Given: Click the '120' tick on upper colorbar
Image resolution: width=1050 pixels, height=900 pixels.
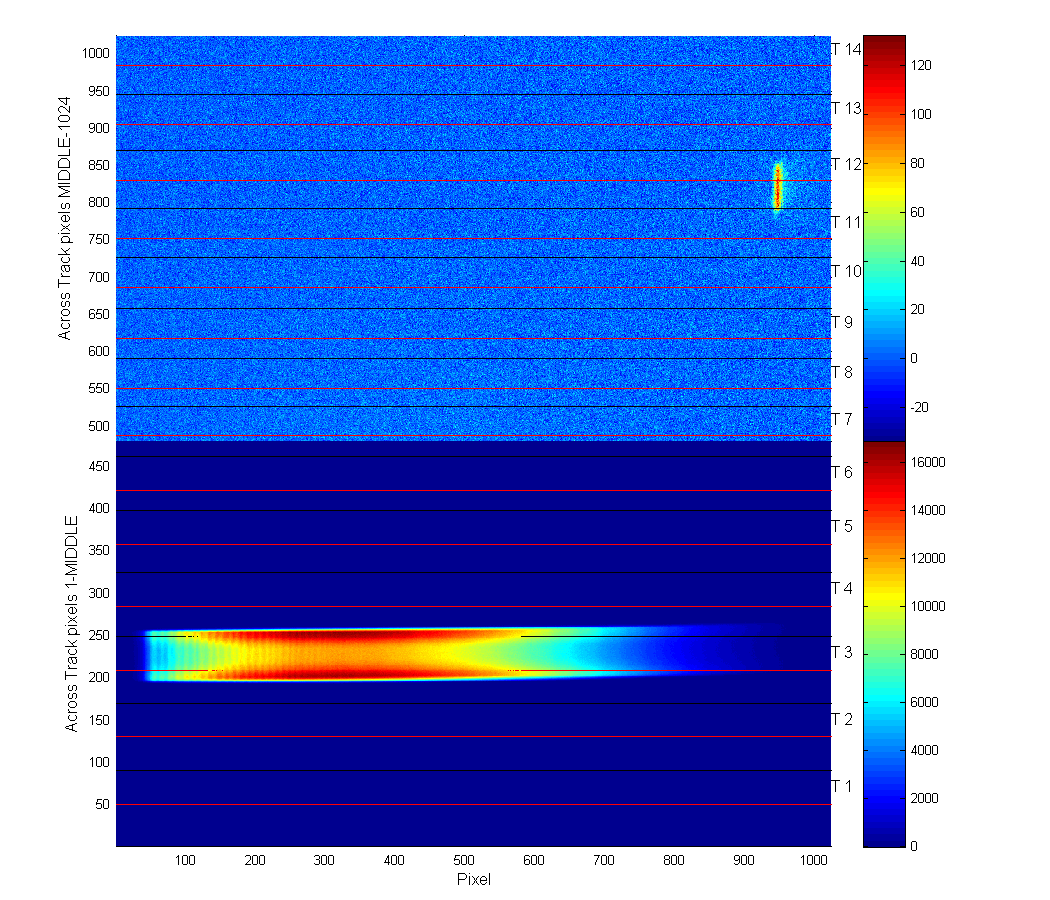Looking at the screenshot, I should coord(921,66).
